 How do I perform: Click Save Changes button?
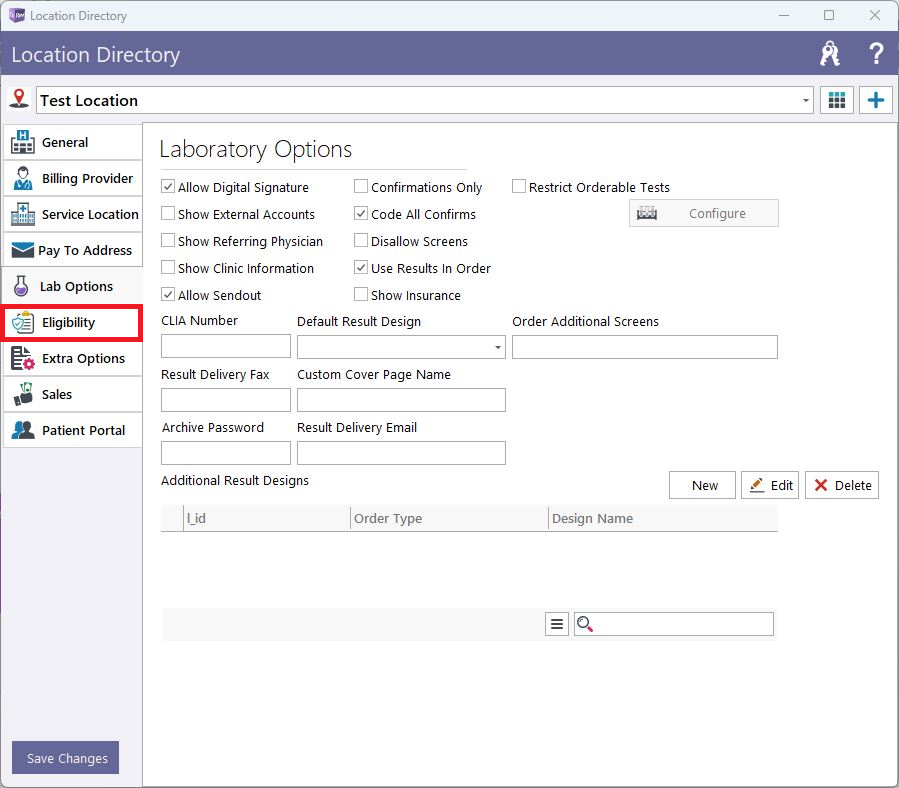pos(65,758)
